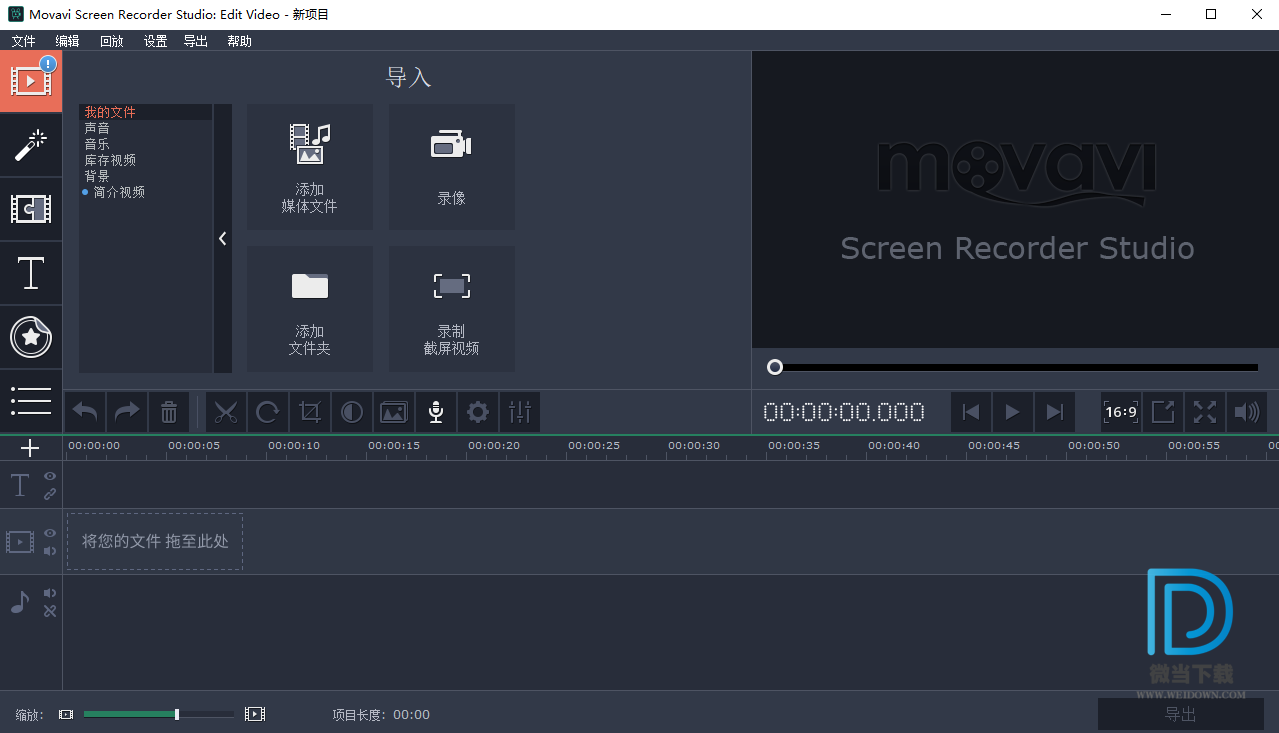The width and height of the screenshot is (1279, 733).
Task: Toggle video track visibility eye
Action: [50, 533]
